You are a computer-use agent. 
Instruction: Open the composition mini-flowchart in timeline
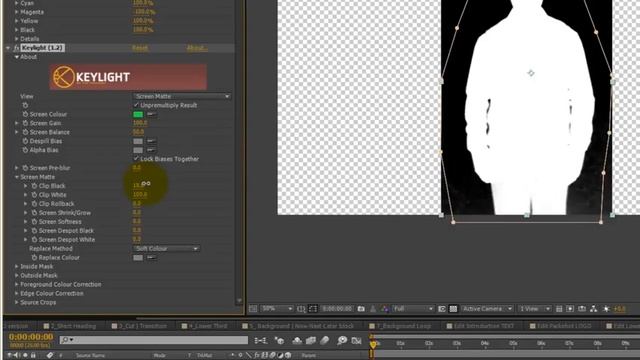point(260,340)
